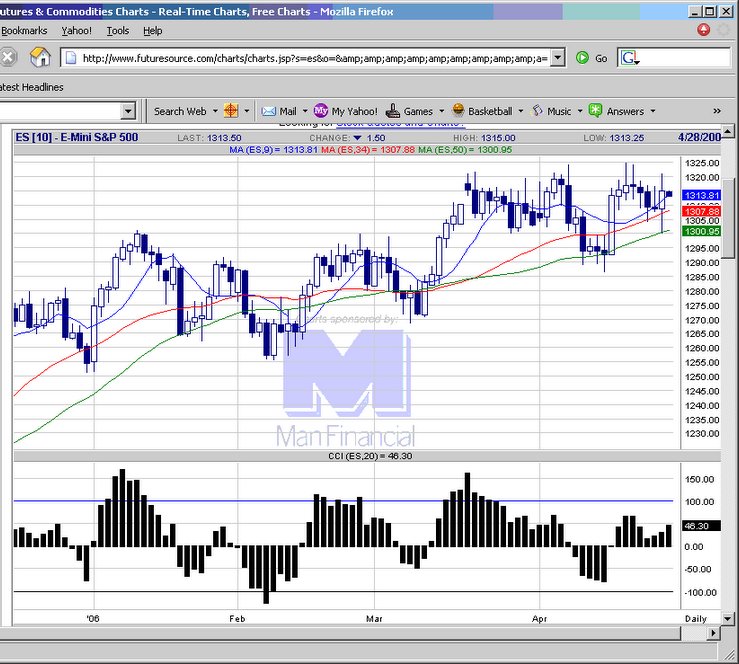Go to Home page icon
Viewport: 739px width, 664px height.
pos(41,57)
